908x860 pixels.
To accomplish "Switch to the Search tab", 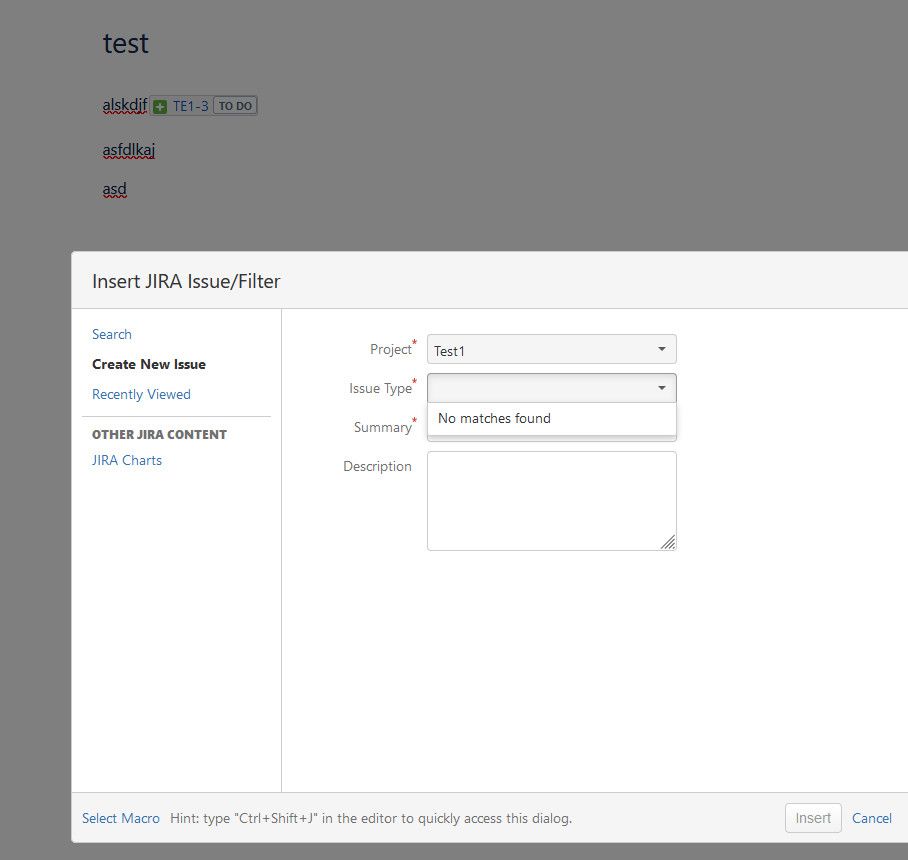I will pyautogui.click(x=112, y=334).
